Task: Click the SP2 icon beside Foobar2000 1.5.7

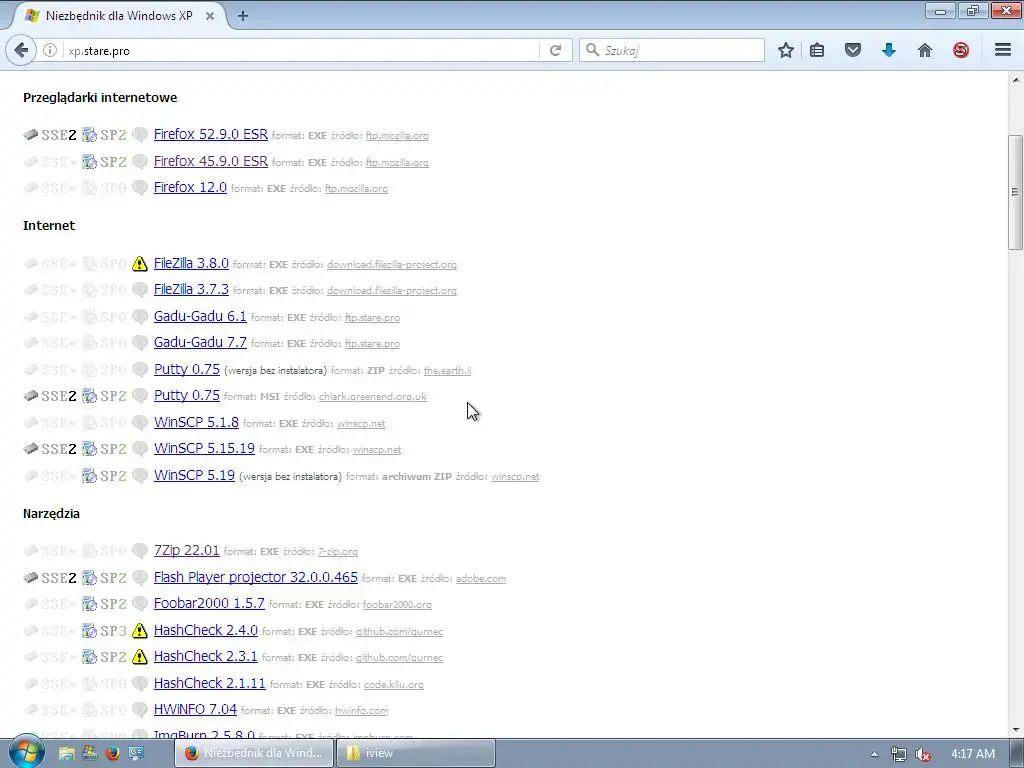Action: click(104, 604)
